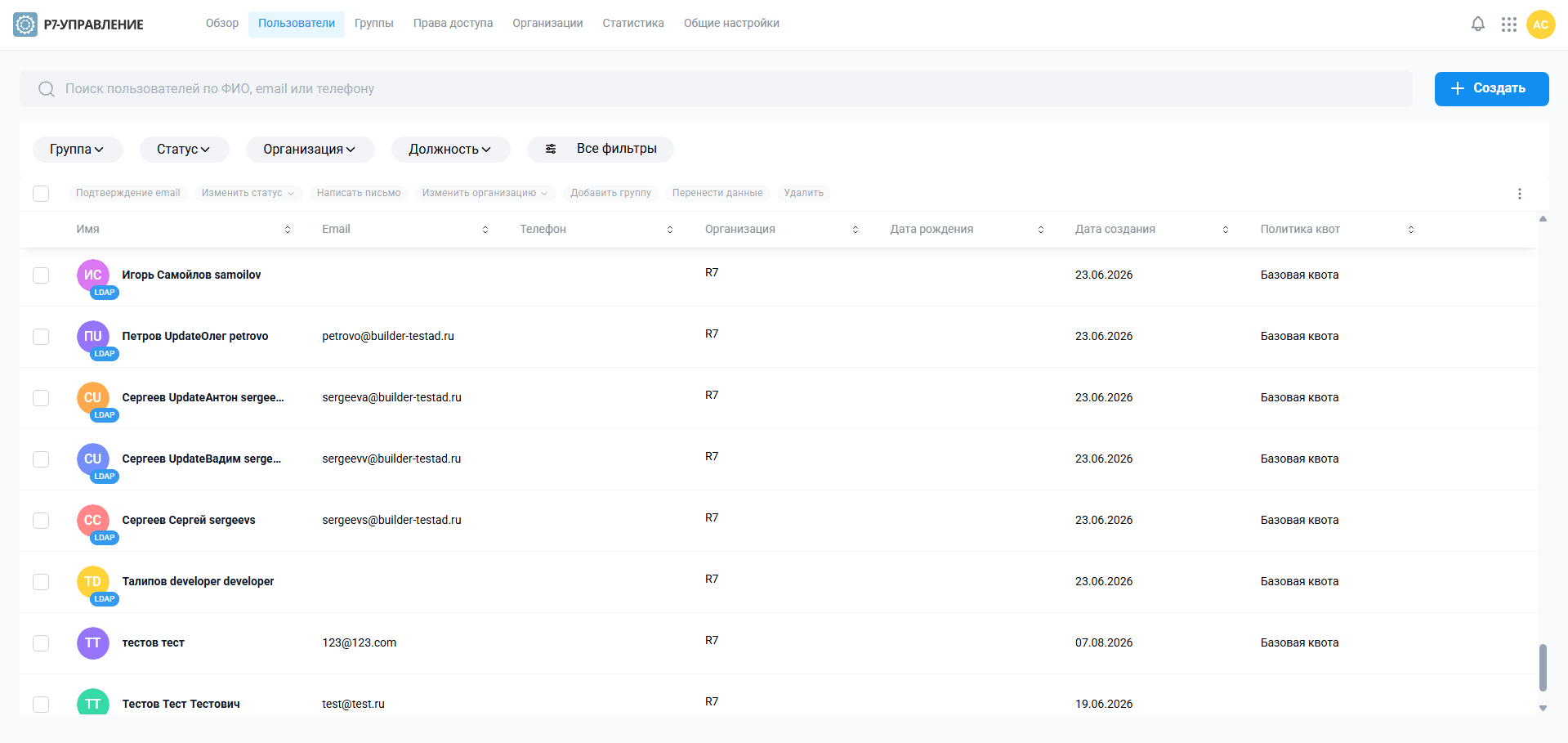Expand the Группа filter dropdown
Viewport: 1568px width, 743px height.
coord(78,150)
